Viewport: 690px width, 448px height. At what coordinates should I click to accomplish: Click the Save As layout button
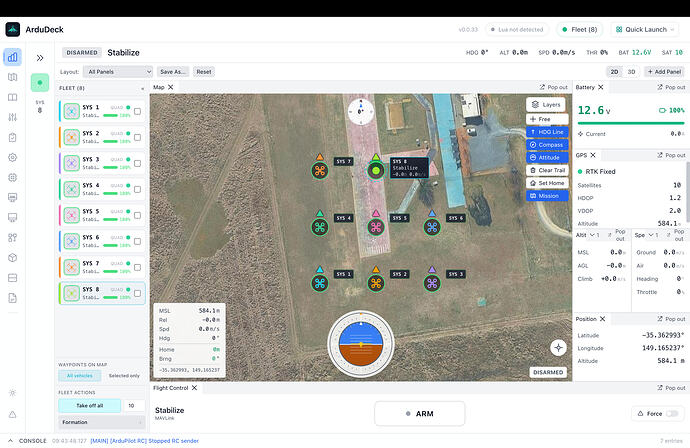click(x=173, y=72)
